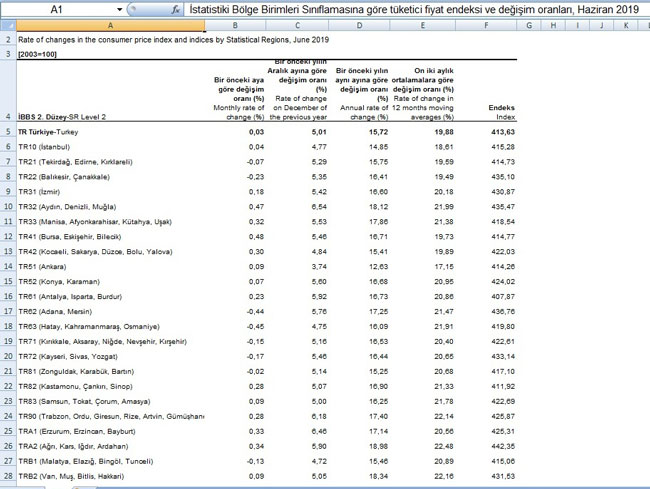Click 'TR10 (İstanbul)' cell
The height and width of the screenshot is (489, 650).
coord(44,147)
